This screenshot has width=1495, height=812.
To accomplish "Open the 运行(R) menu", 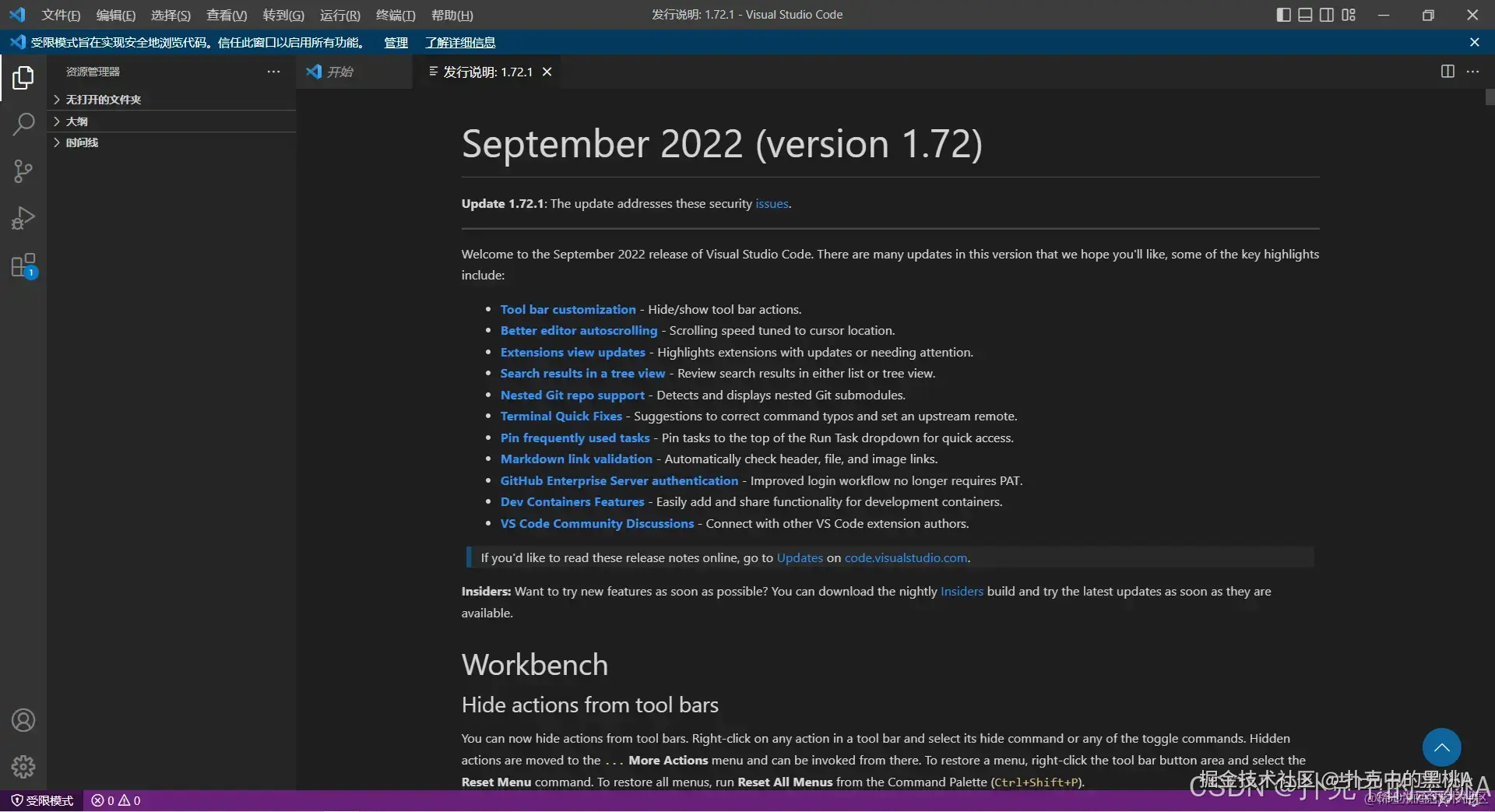I will click(x=339, y=15).
